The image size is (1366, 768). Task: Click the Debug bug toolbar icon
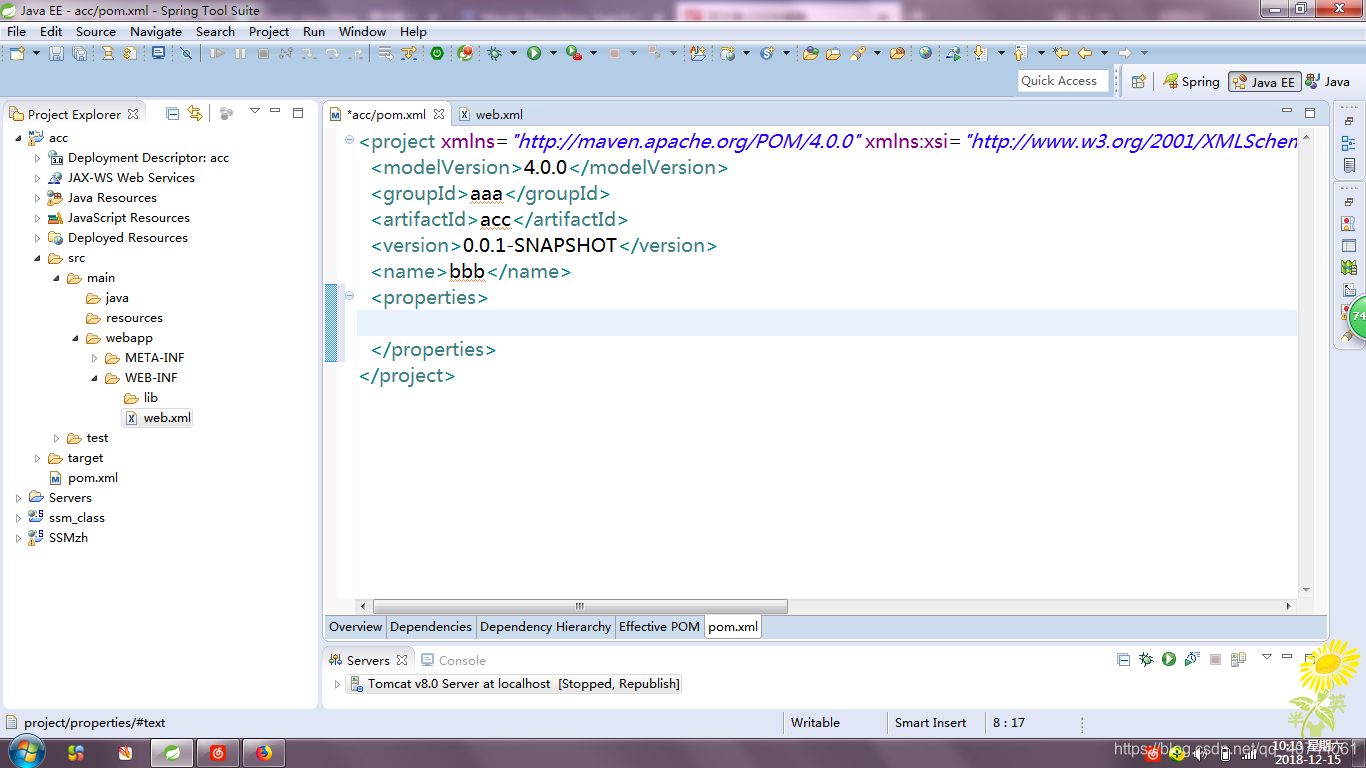point(494,53)
